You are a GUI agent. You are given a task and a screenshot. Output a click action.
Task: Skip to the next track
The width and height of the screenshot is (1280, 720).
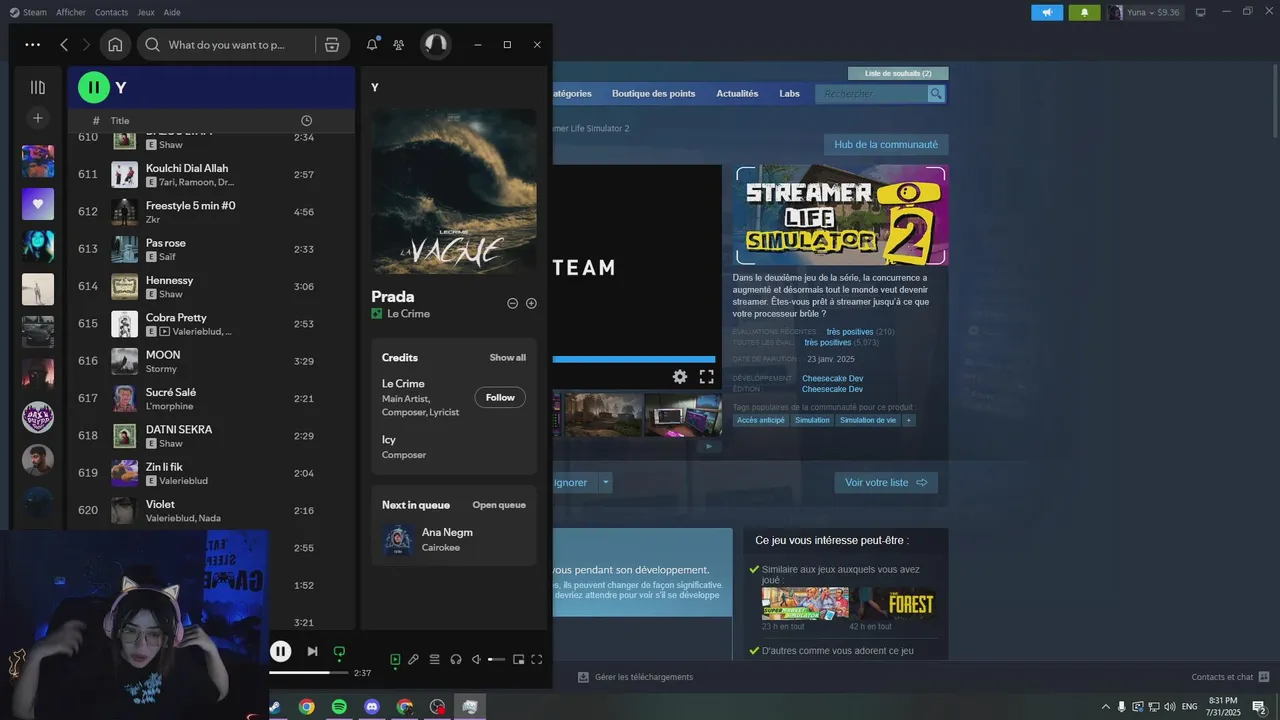pyautogui.click(x=312, y=652)
